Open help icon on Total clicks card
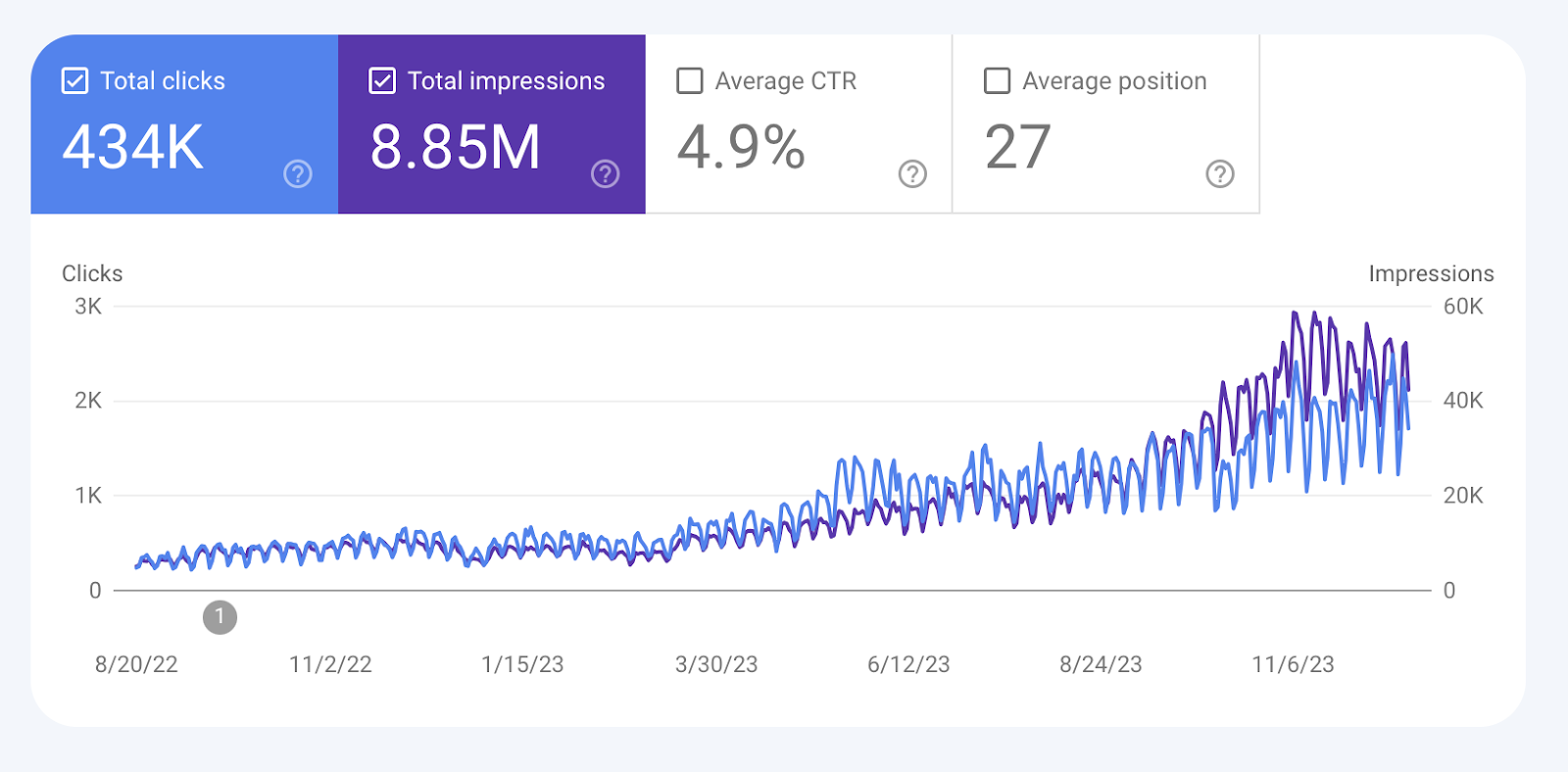This screenshot has width=1568, height=772. (x=298, y=173)
